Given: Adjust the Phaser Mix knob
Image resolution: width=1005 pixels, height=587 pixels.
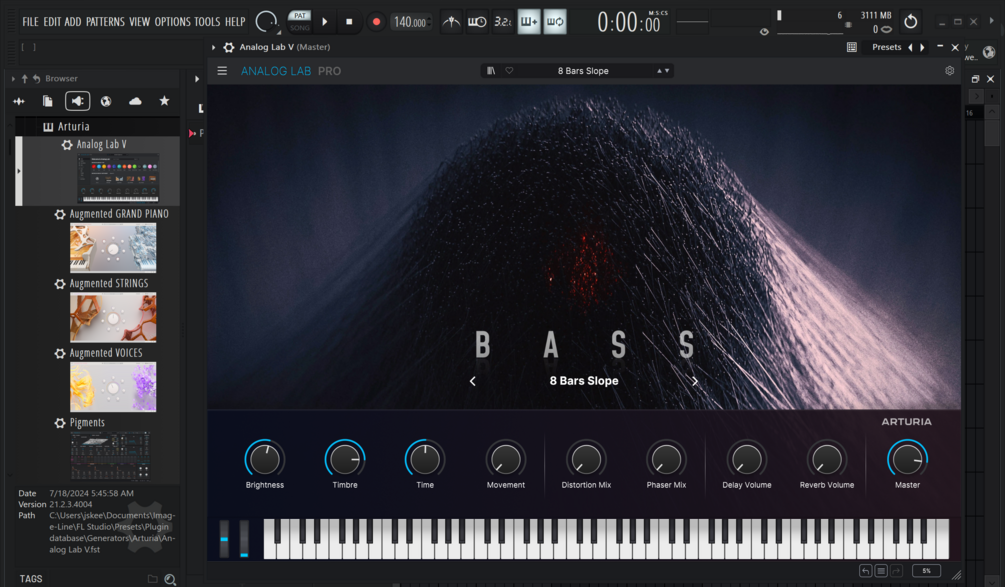Looking at the screenshot, I should (x=667, y=459).
